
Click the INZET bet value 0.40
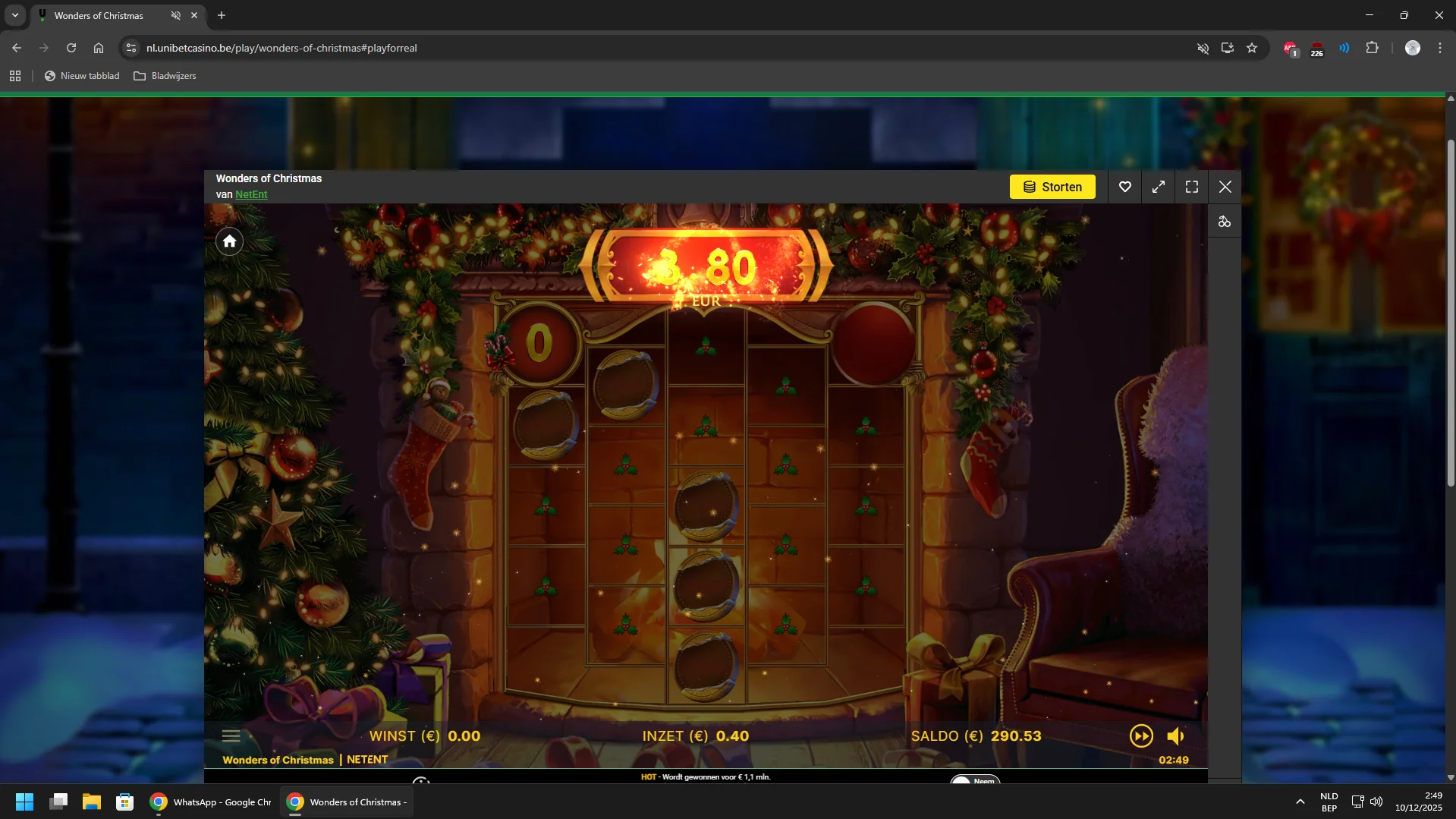click(732, 736)
